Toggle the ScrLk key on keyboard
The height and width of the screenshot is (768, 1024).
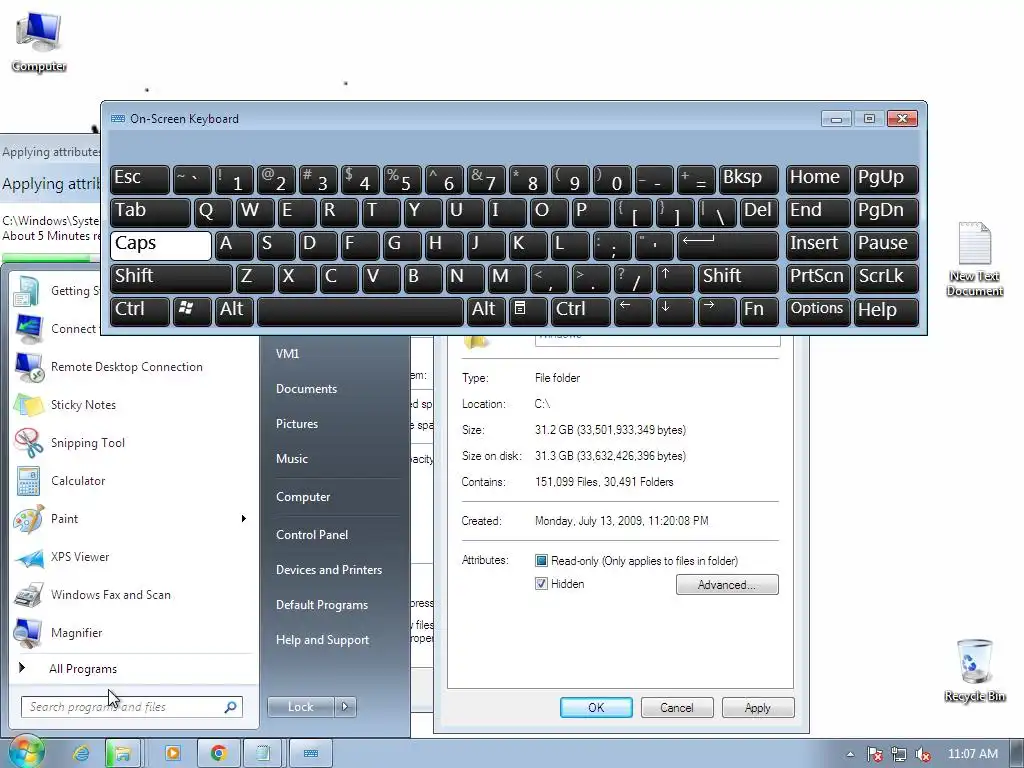pos(886,278)
